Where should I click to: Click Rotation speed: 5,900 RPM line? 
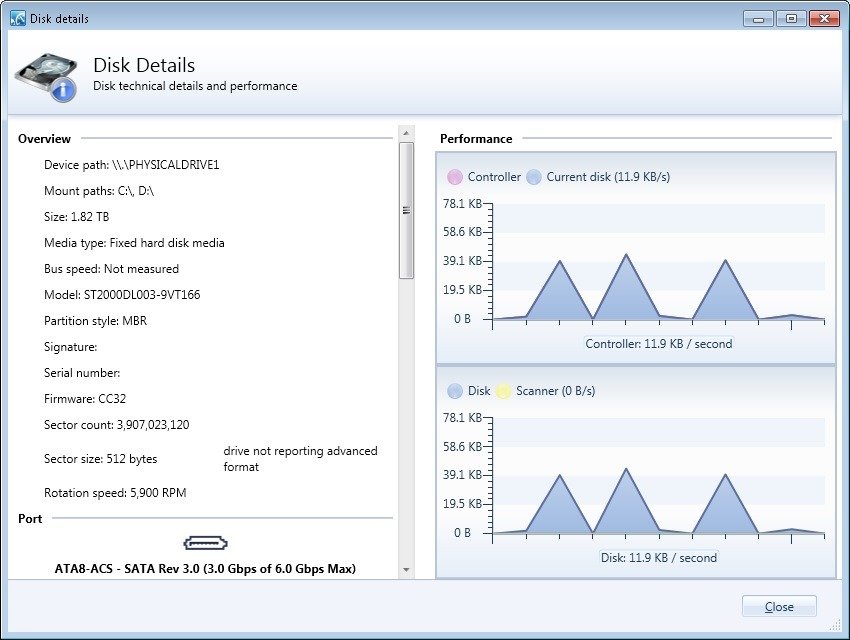(x=115, y=493)
